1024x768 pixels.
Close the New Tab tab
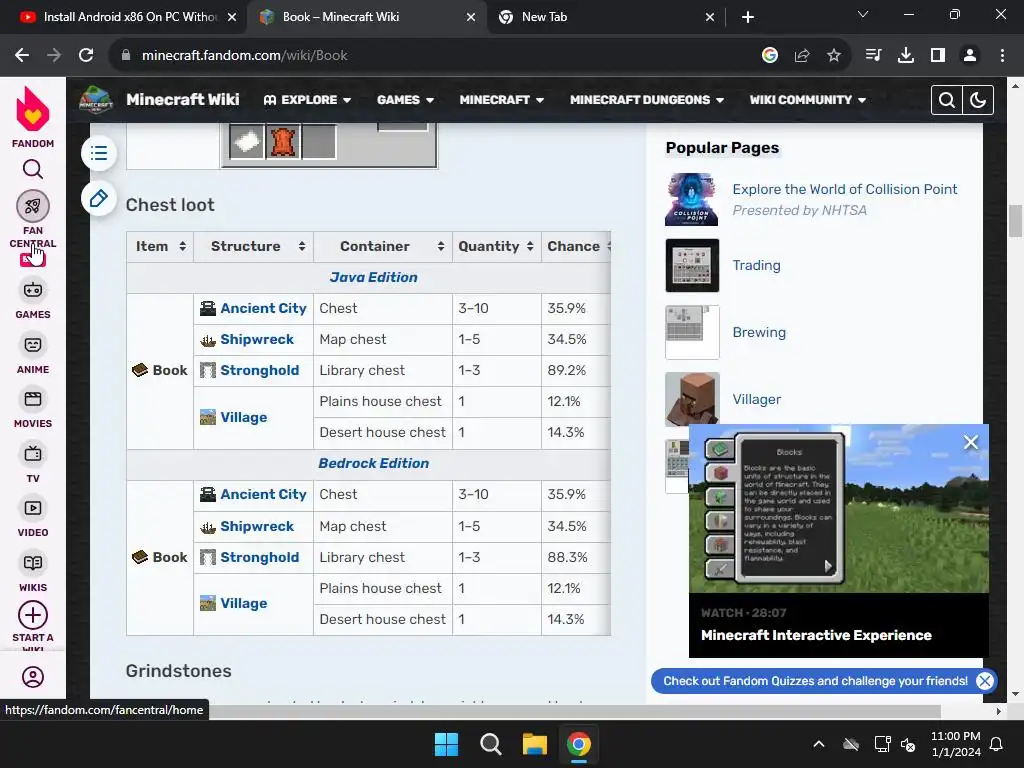(x=710, y=17)
